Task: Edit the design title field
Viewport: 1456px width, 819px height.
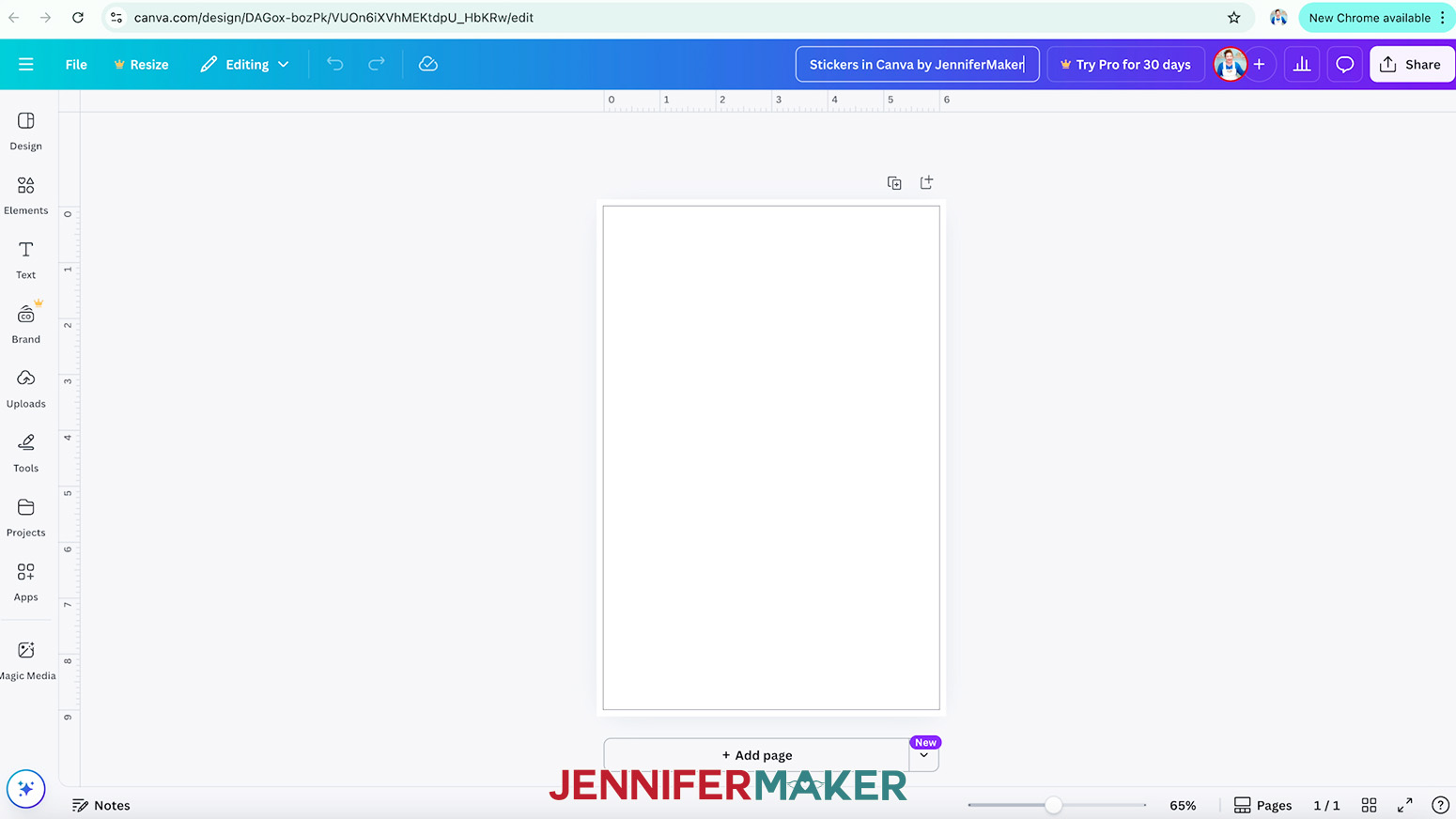Action: pyautogui.click(x=917, y=65)
